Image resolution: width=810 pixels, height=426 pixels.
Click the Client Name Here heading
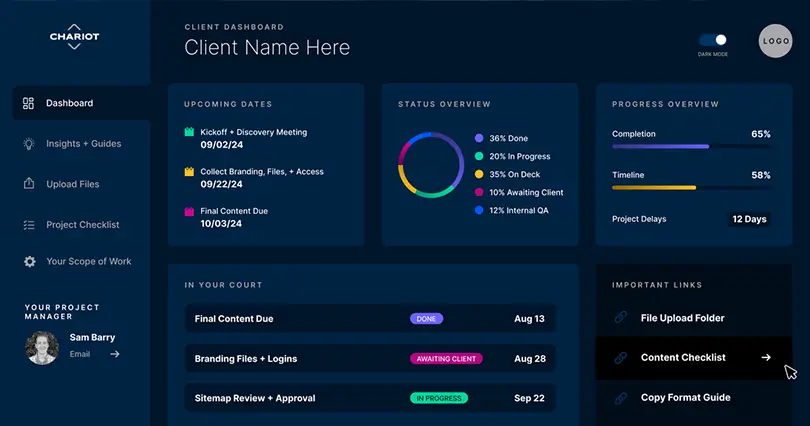click(x=267, y=48)
